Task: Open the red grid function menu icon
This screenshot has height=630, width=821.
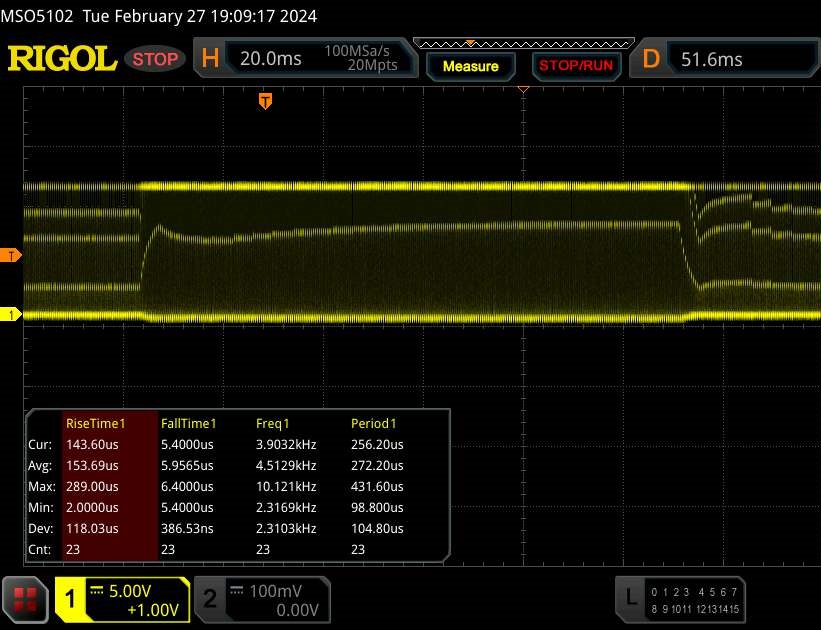Action: click(27, 599)
